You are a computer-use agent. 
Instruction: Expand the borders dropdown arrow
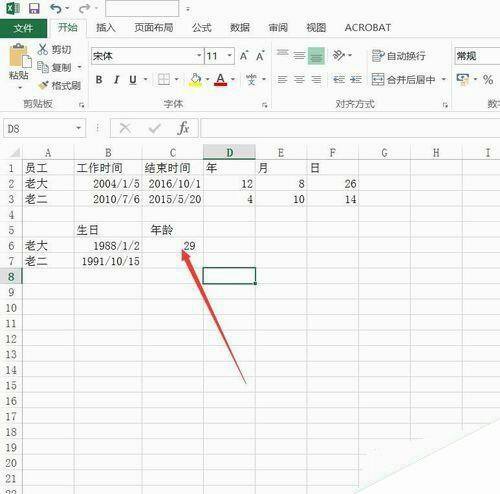(177, 80)
